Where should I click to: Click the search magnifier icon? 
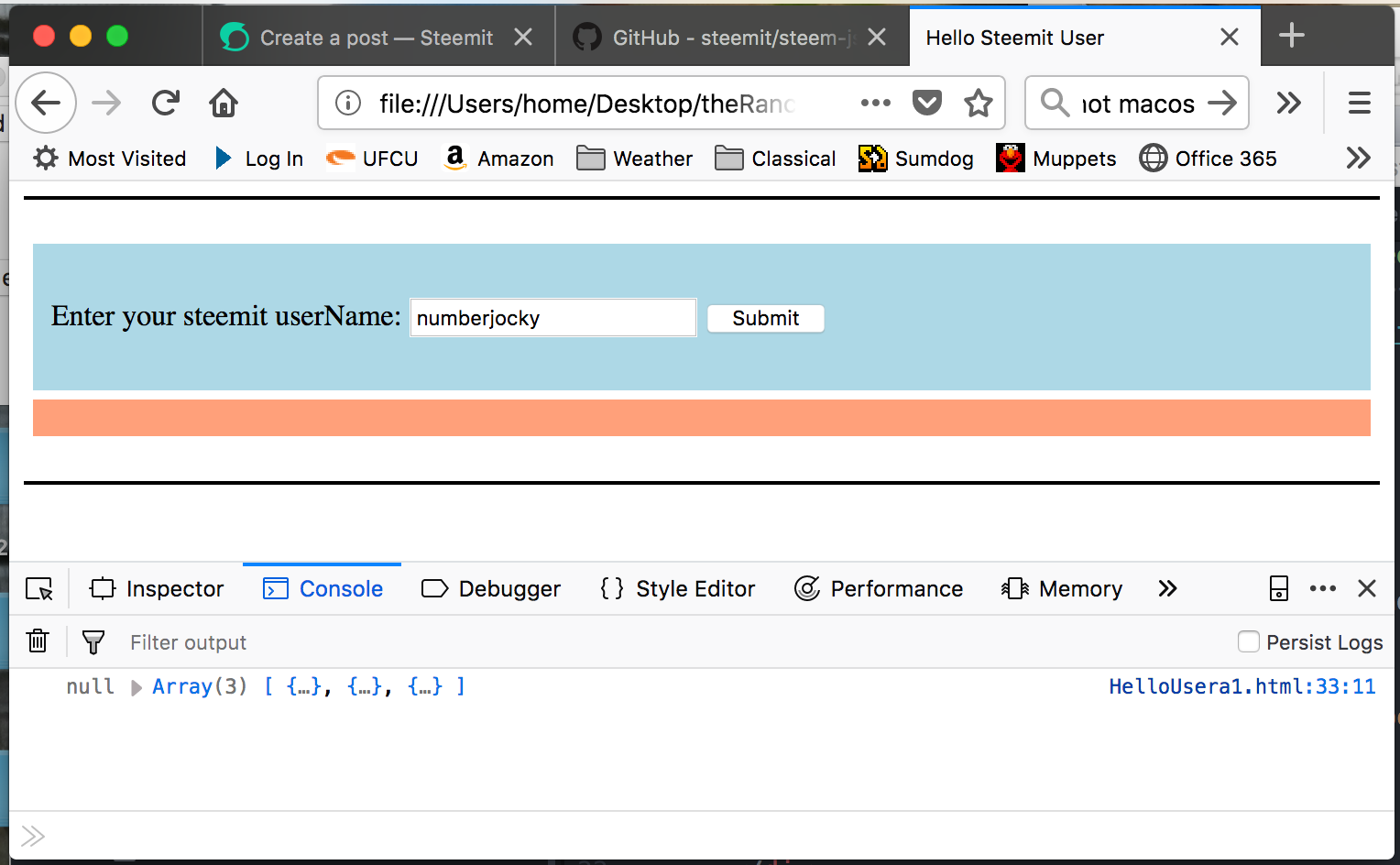(x=1055, y=103)
